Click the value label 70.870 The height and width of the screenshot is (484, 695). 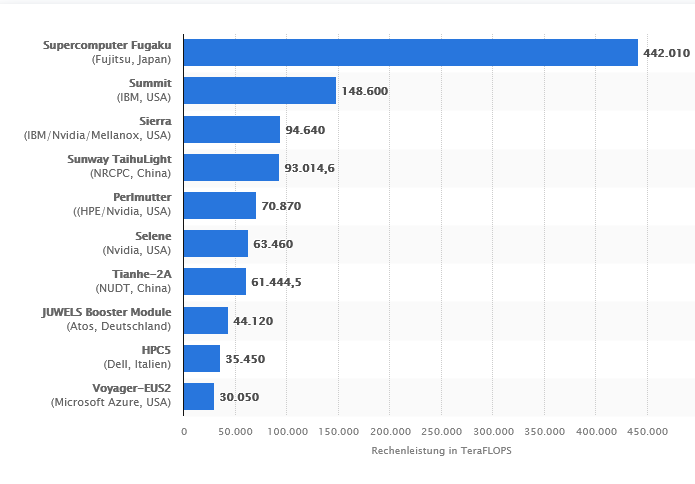(281, 206)
